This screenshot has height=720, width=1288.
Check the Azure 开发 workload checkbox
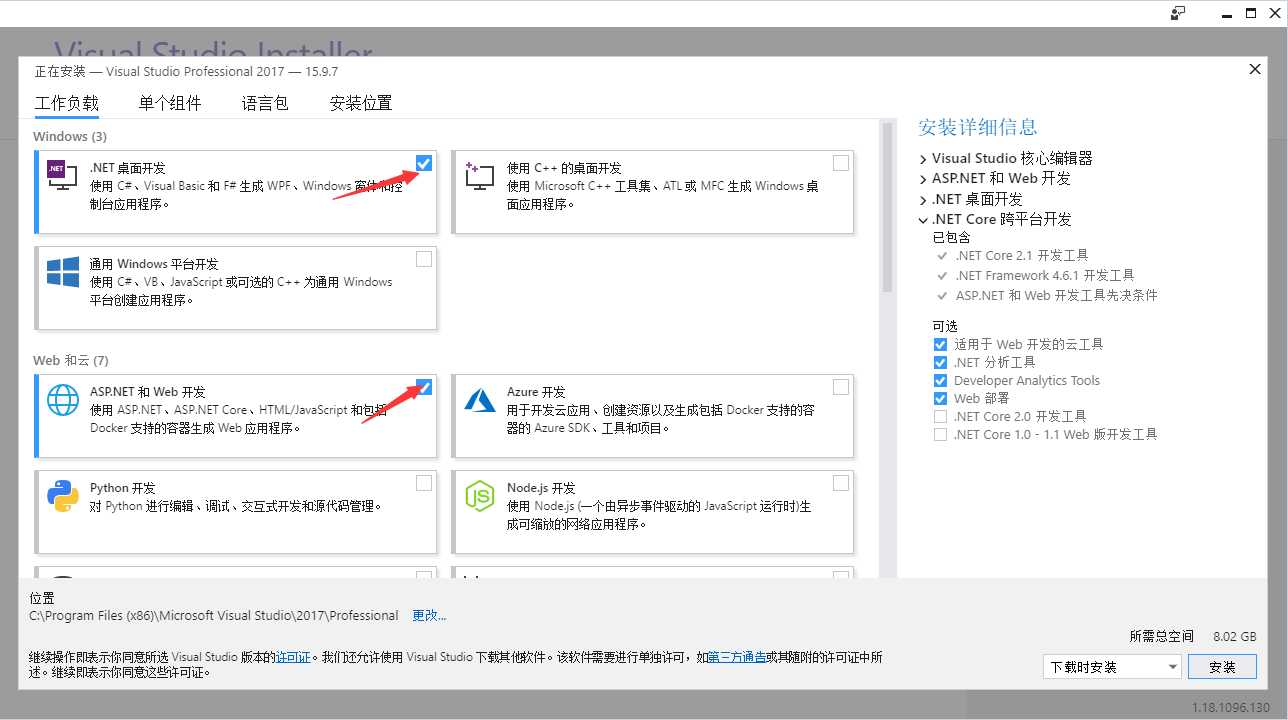841,387
